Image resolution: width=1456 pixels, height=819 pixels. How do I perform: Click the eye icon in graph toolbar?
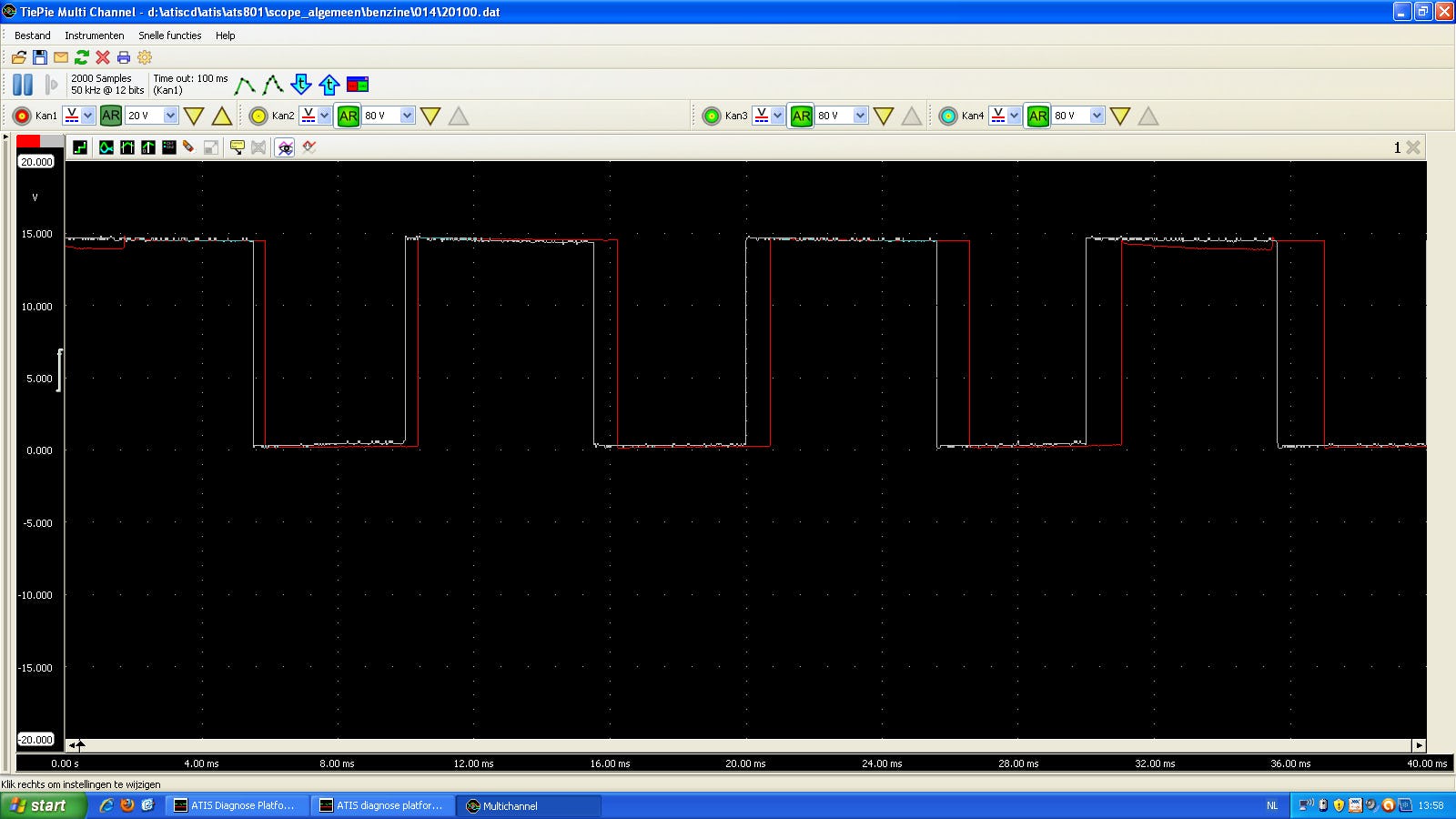click(x=286, y=147)
